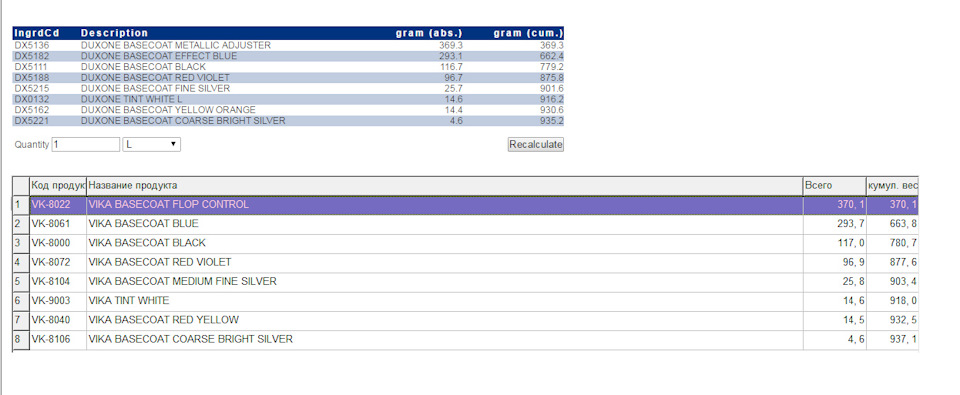The image size is (960, 395).
Task: Click the 916.2 cumulative gram value
Action: point(551,99)
